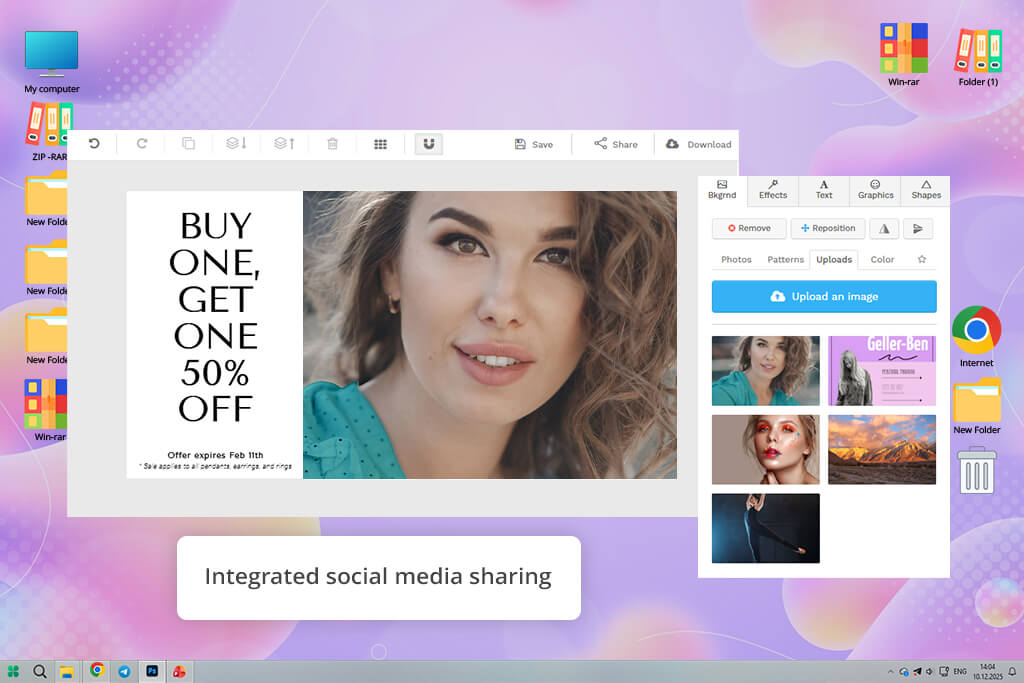This screenshot has width=1024, height=683.
Task: Choose the curly-haired woman in teal thumbnail
Action: tap(765, 371)
